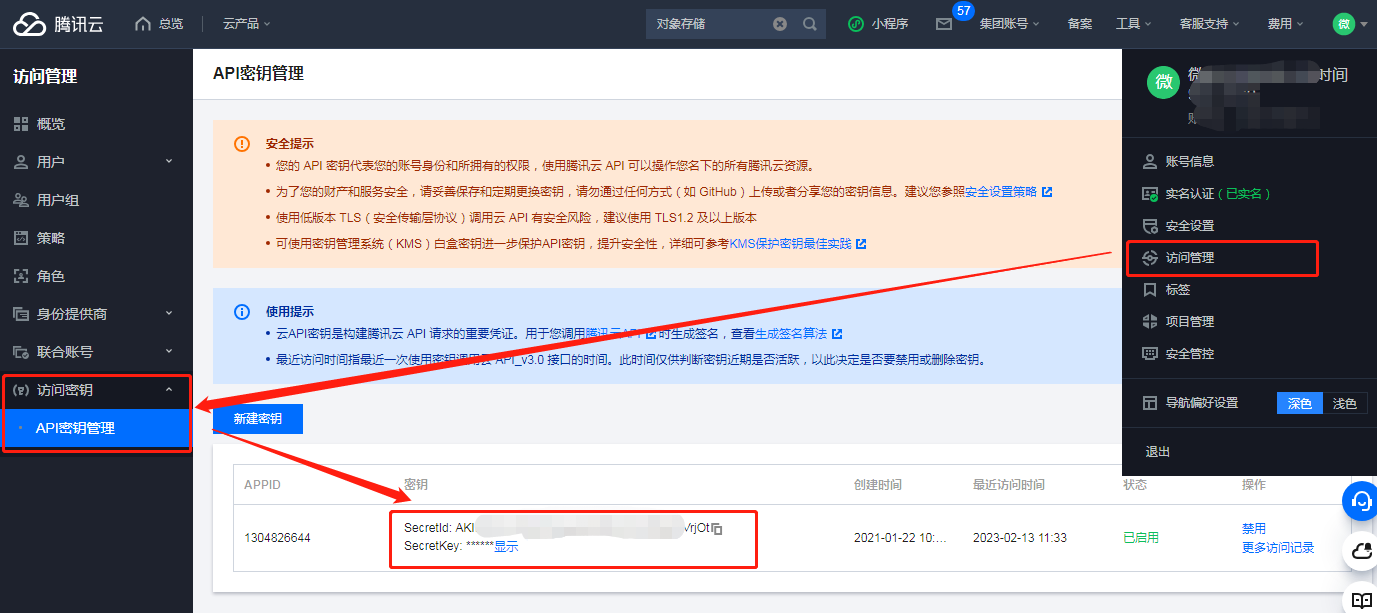The image size is (1377, 613).
Task: Select the 深色 dark navigation theme
Action: 1300,403
